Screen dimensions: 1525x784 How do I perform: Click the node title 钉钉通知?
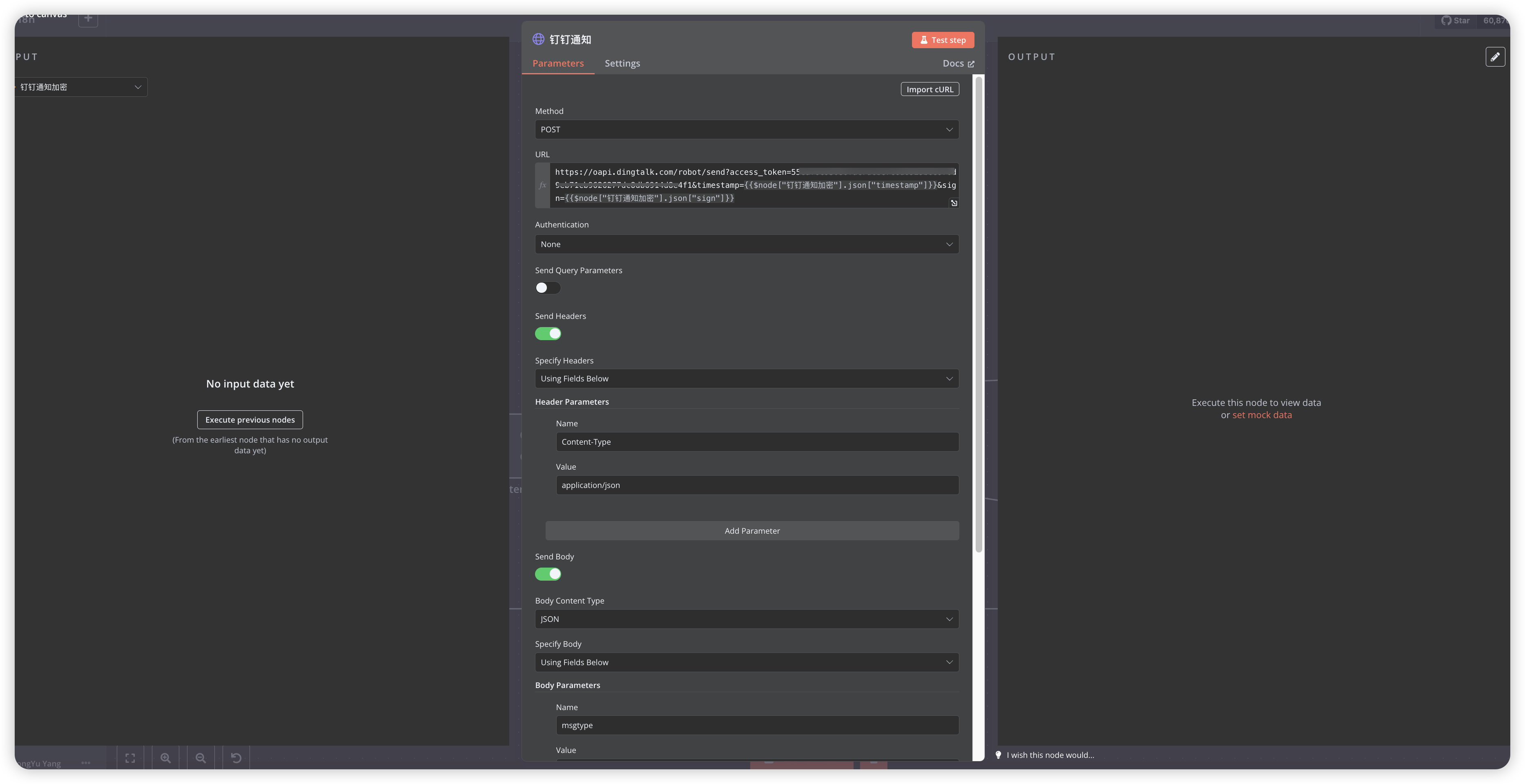[570, 40]
